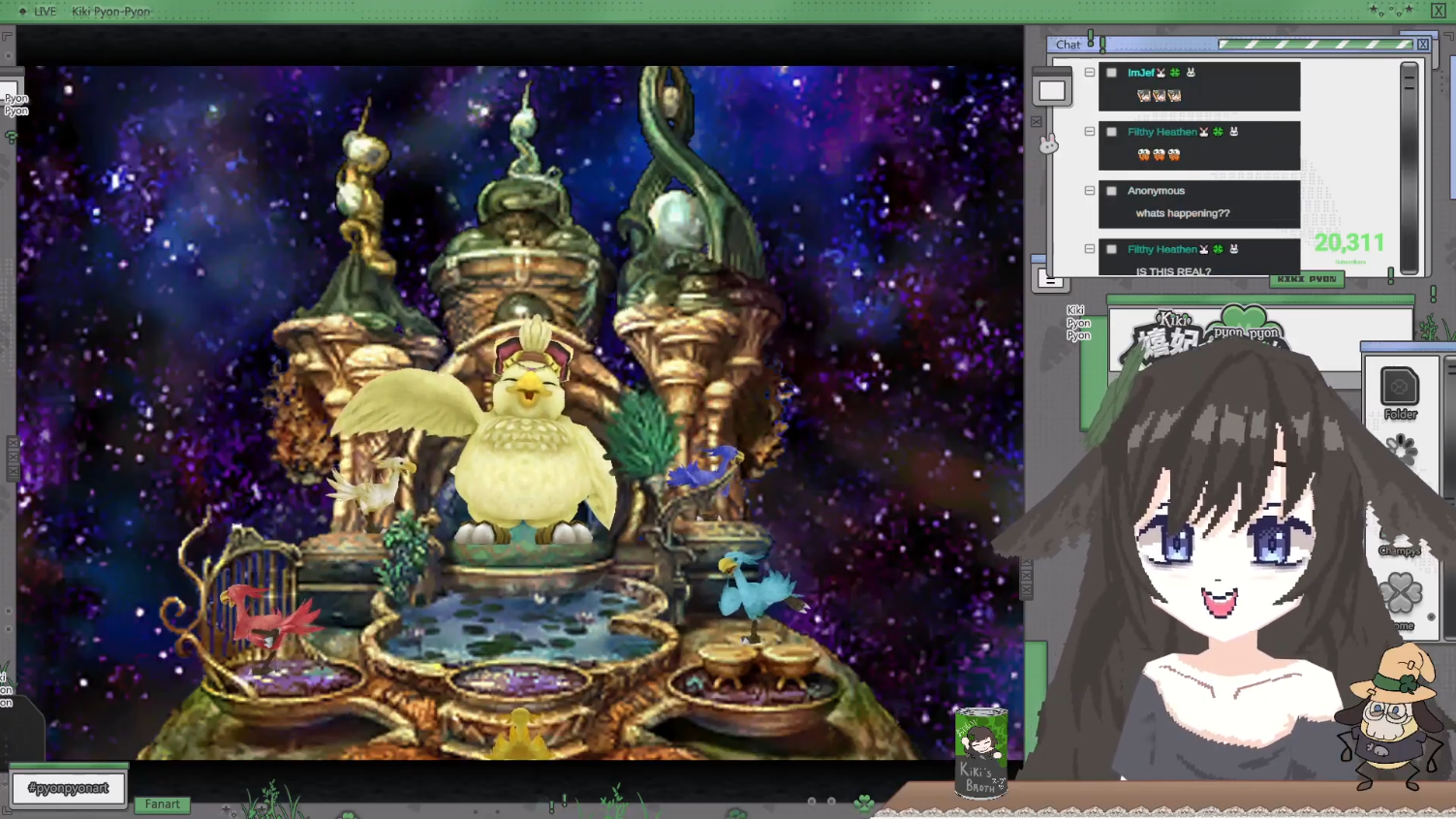Click the four-leaf clover Home icon

click(1401, 595)
